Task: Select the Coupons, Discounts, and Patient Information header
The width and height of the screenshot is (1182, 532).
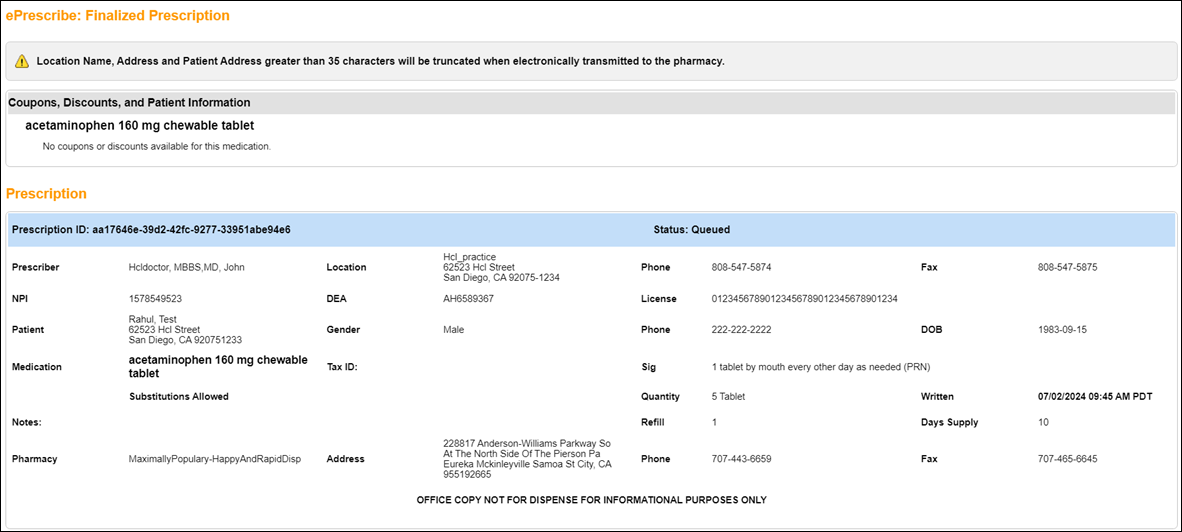Action: tap(130, 103)
